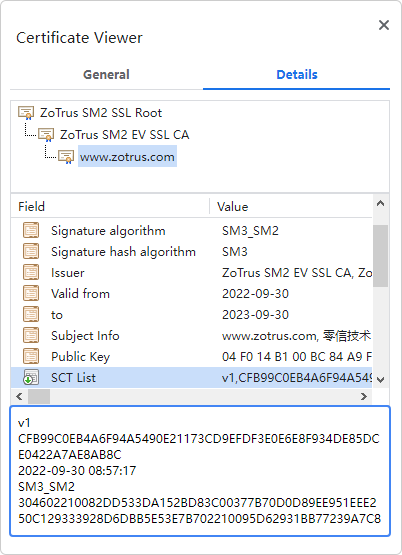Click the Issuer value ZoTrus SM2 EV SSL CA
This screenshot has width=402, height=555.
(x=297, y=273)
